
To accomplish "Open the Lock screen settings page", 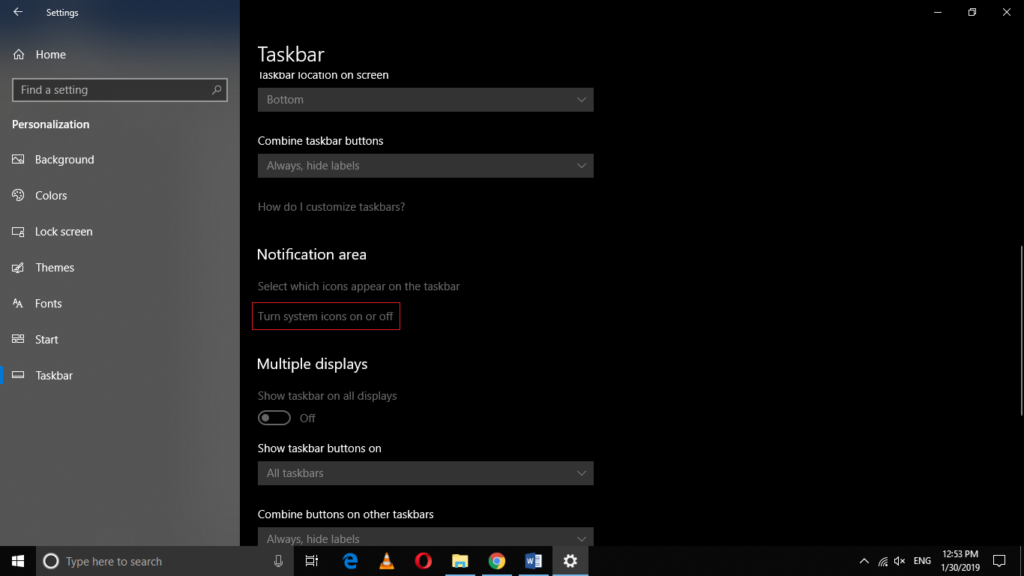I will pyautogui.click(x=63, y=231).
